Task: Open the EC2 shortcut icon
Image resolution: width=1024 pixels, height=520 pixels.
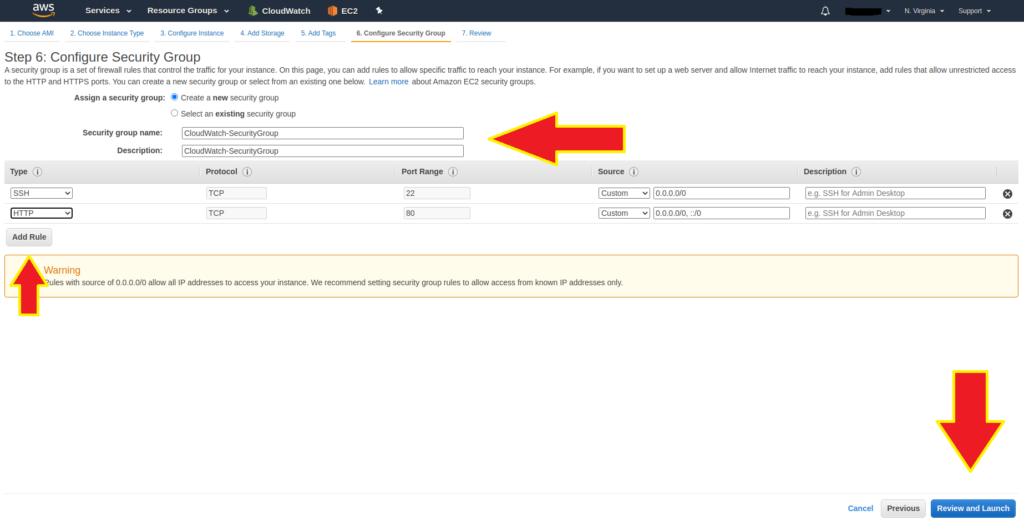Action: [332, 11]
